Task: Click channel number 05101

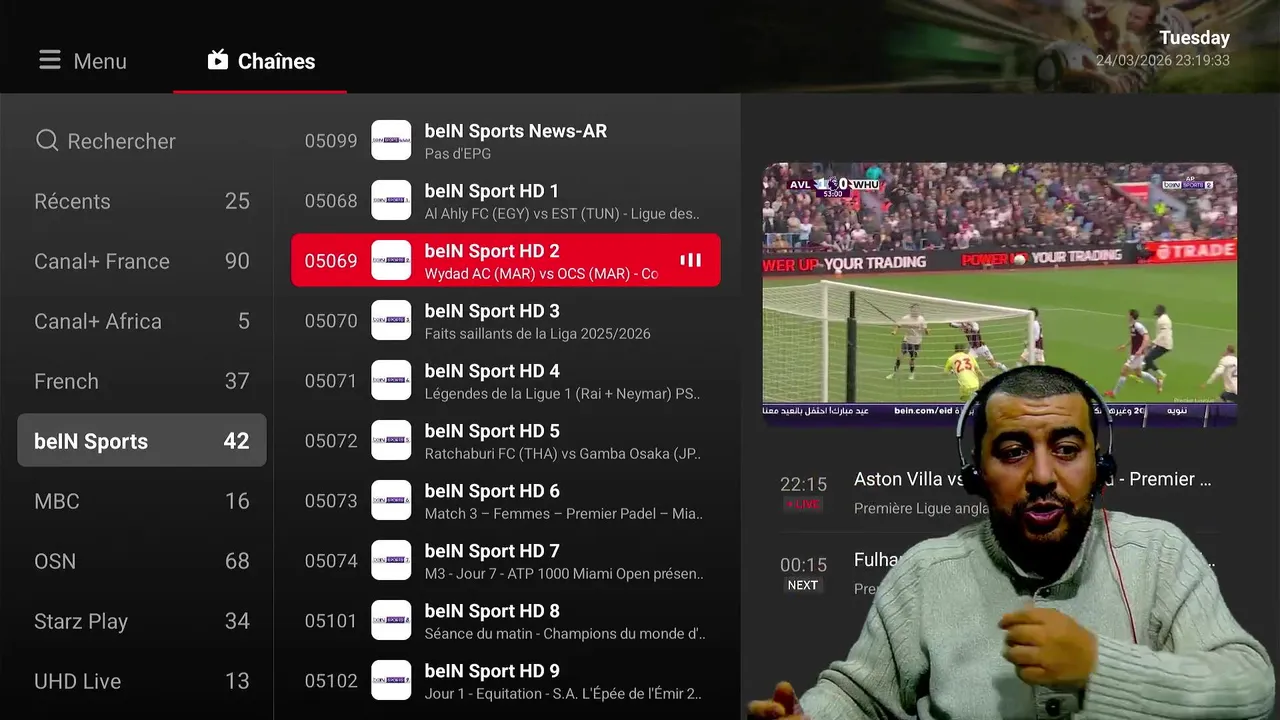Action: click(x=331, y=621)
